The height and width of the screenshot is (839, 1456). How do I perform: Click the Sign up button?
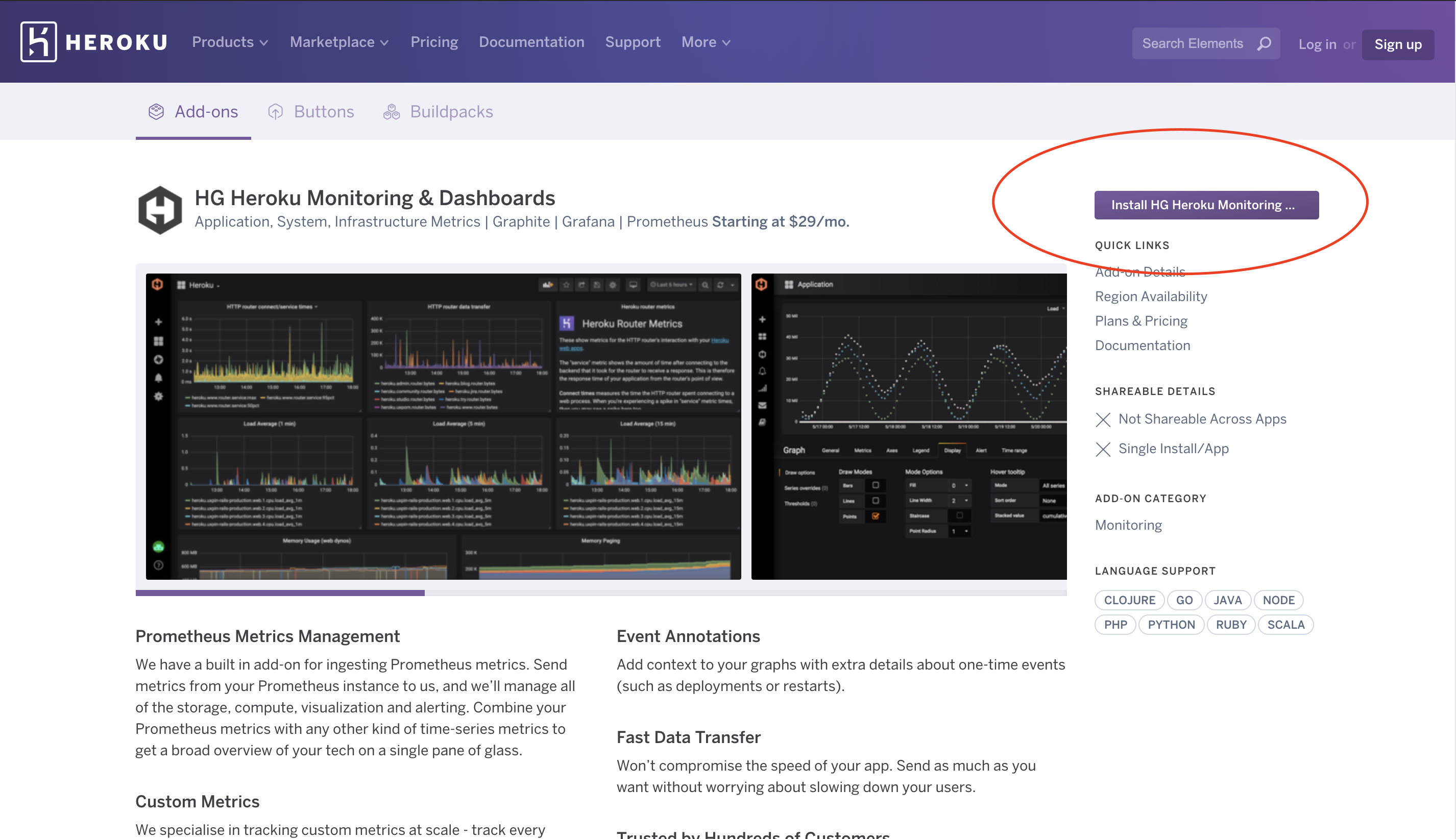pos(1398,44)
